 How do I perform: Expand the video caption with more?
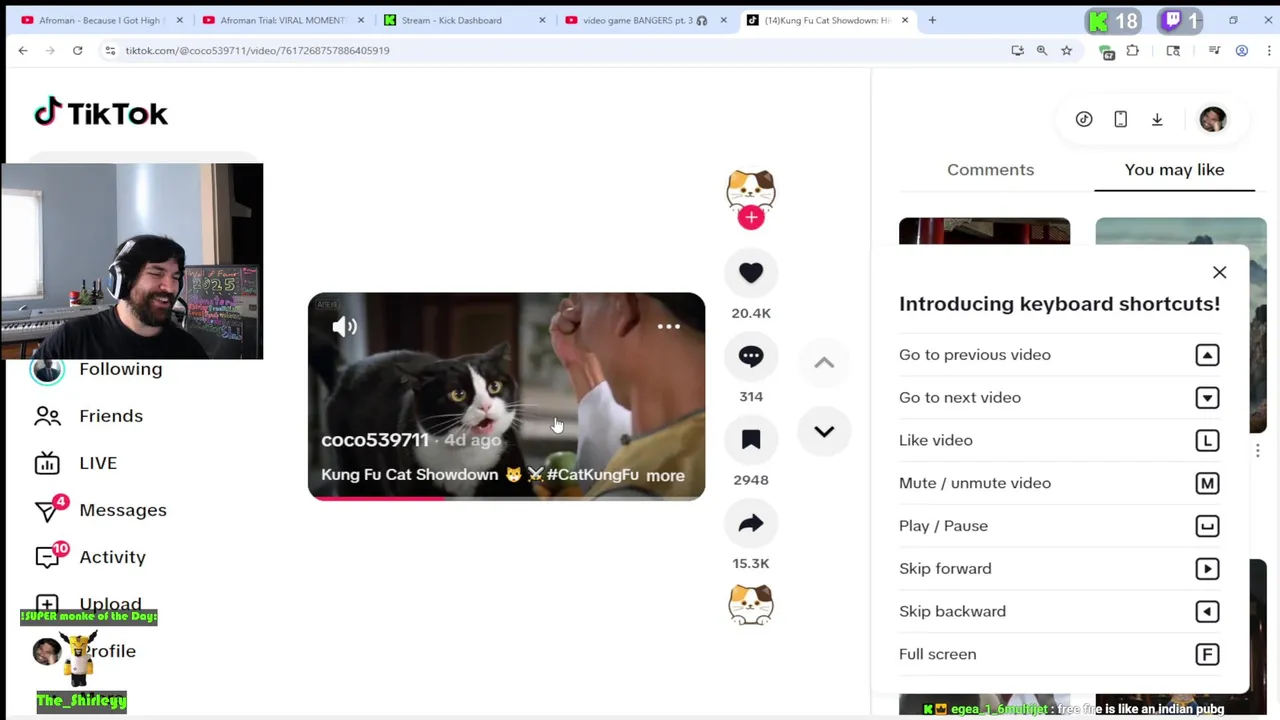(x=665, y=476)
